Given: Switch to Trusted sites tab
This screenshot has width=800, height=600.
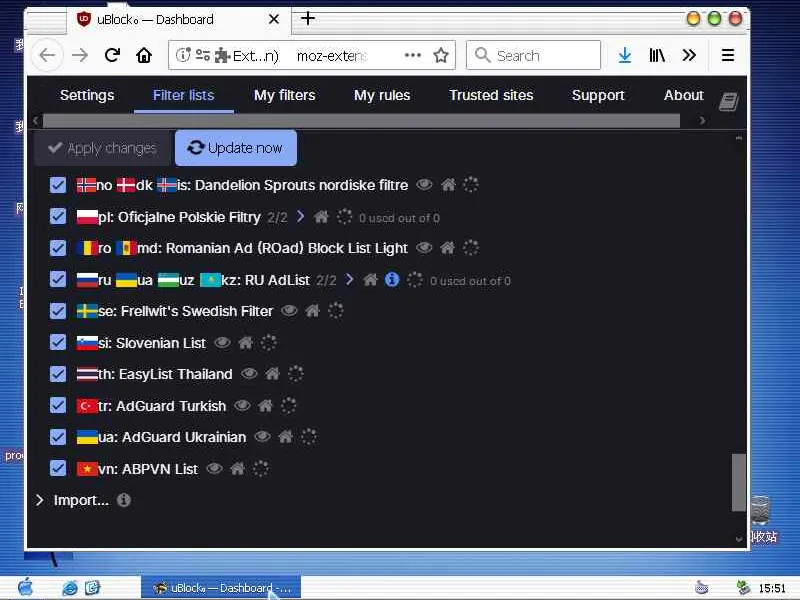Looking at the screenshot, I should [491, 95].
